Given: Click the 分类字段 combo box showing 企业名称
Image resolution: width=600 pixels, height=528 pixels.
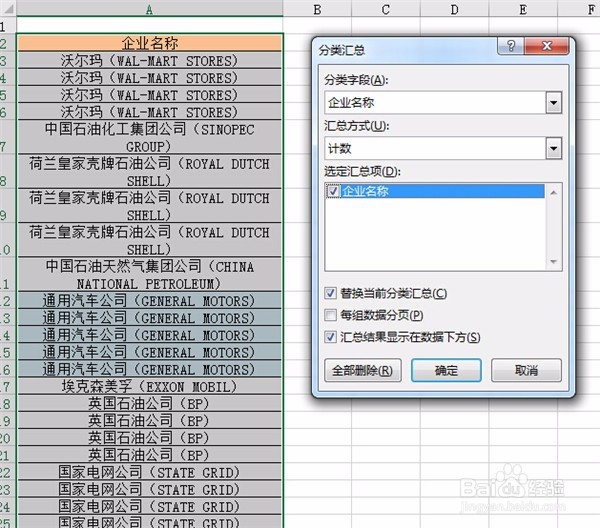Looking at the screenshot, I should tap(443, 103).
